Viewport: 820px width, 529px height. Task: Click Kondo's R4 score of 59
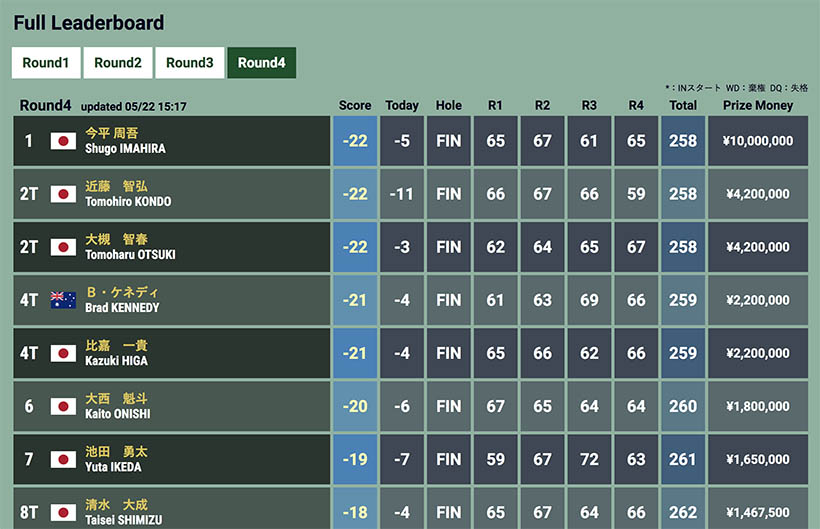pyautogui.click(x=636, y=194)
